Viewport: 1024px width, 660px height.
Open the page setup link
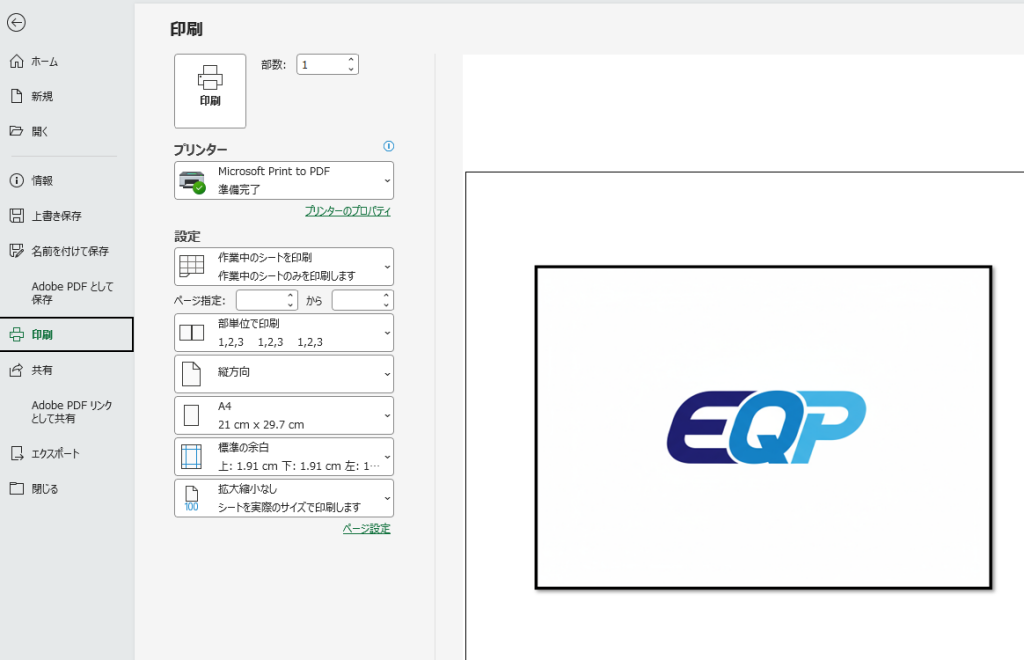(366, 529)
